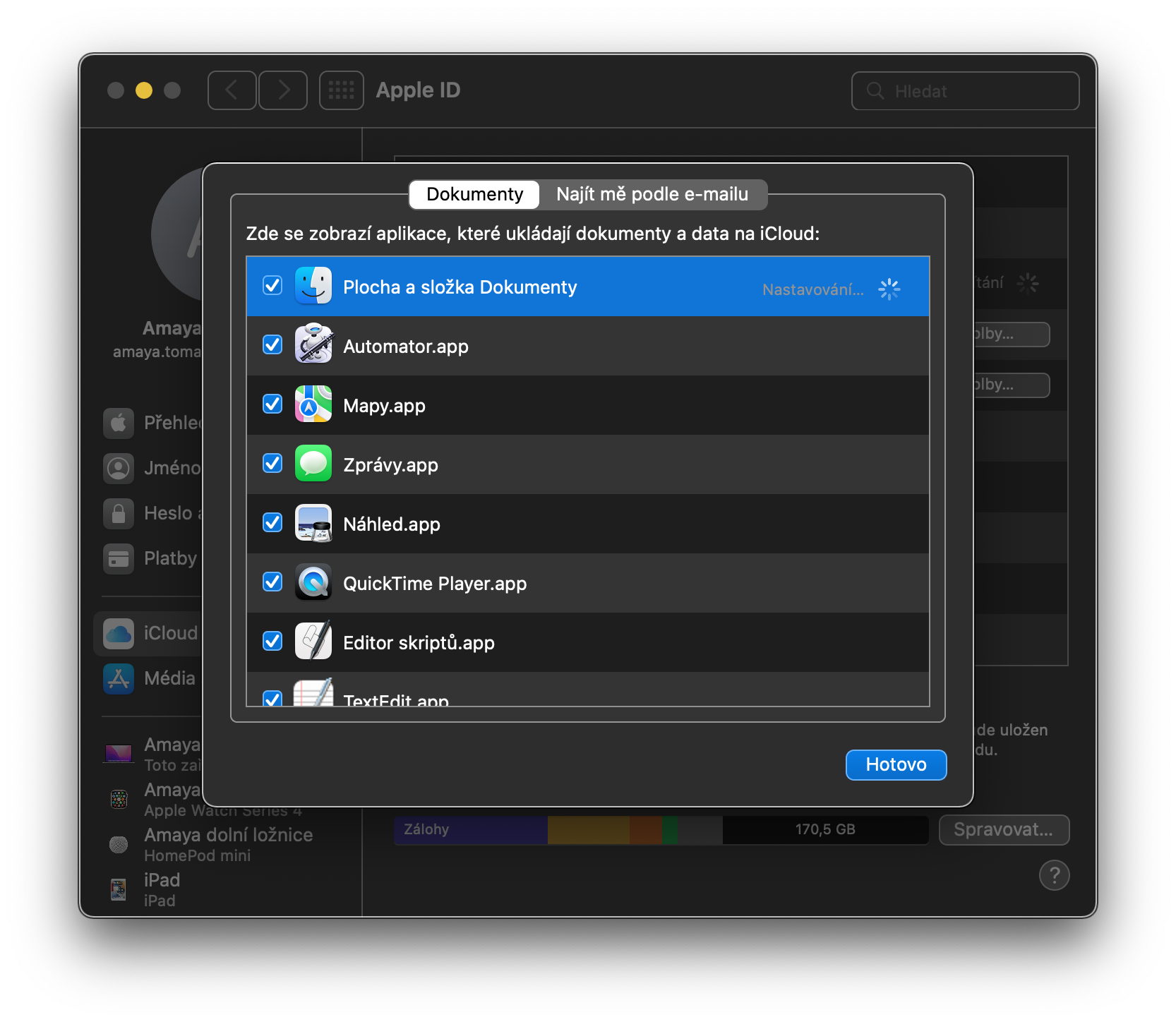Open the show-all preferences grid
The image size is (1176, 1022).
click(342, 90)
